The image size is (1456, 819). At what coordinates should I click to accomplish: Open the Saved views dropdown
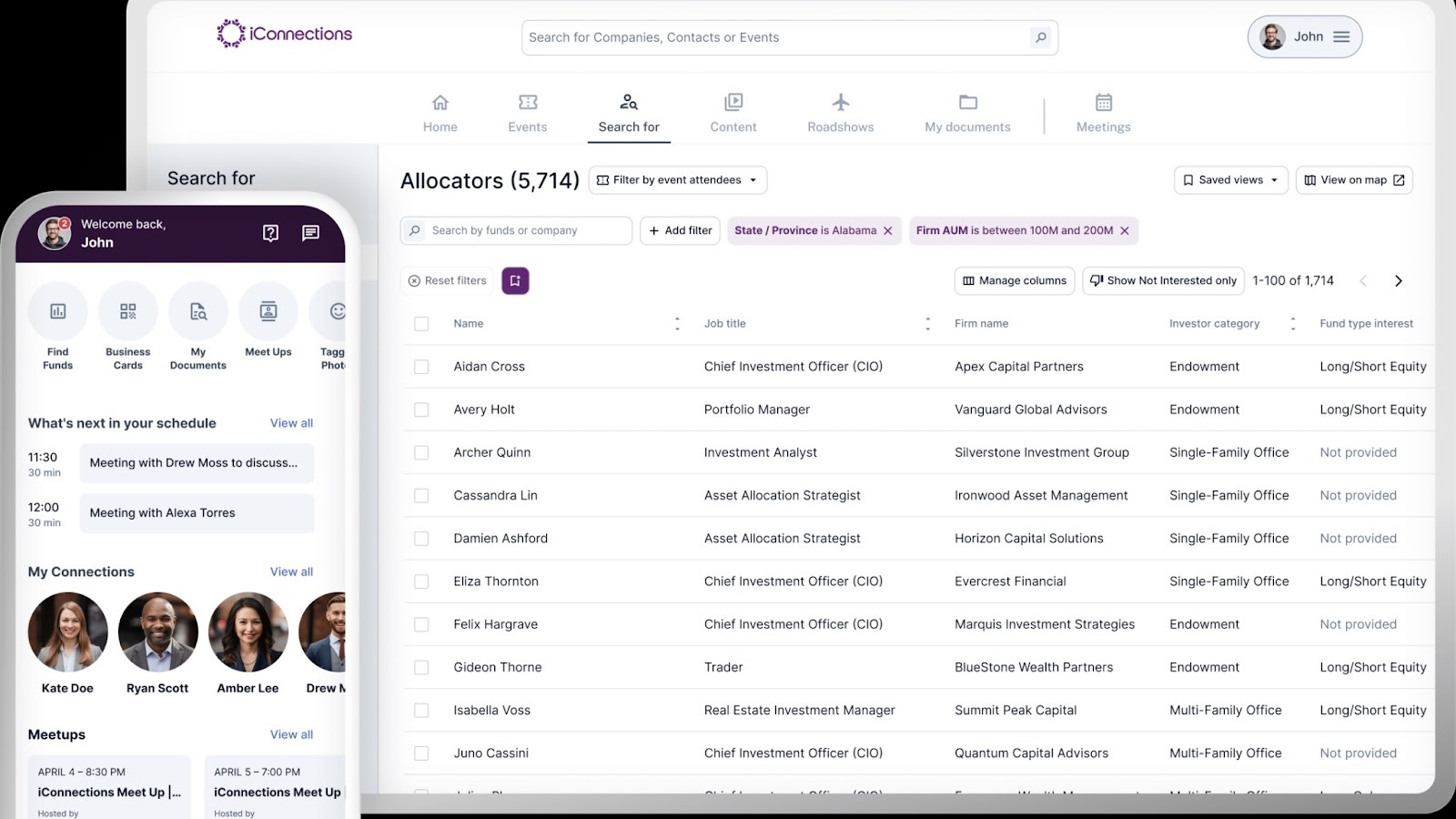click(1230, 180)
